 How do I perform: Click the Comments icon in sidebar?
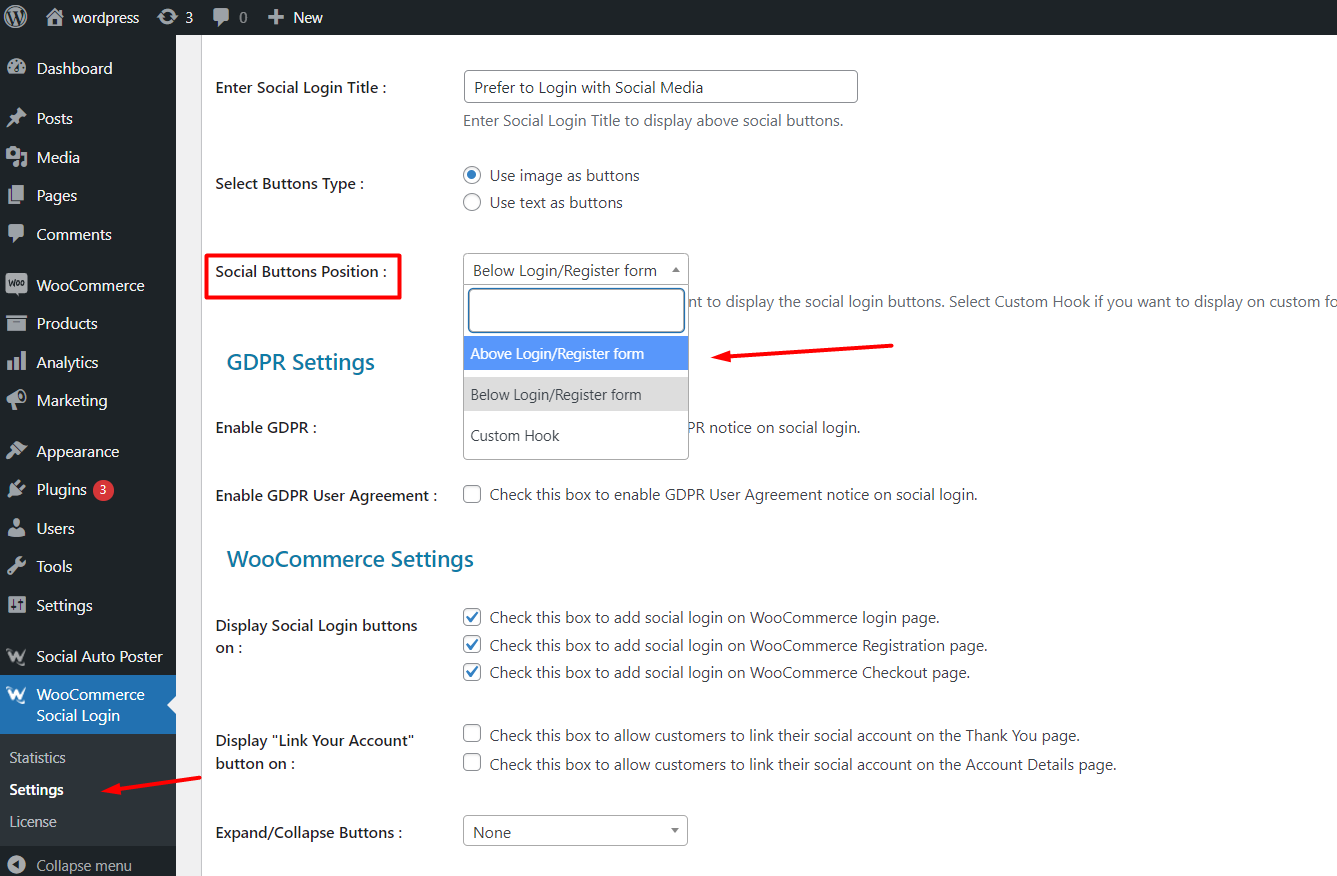16,234
